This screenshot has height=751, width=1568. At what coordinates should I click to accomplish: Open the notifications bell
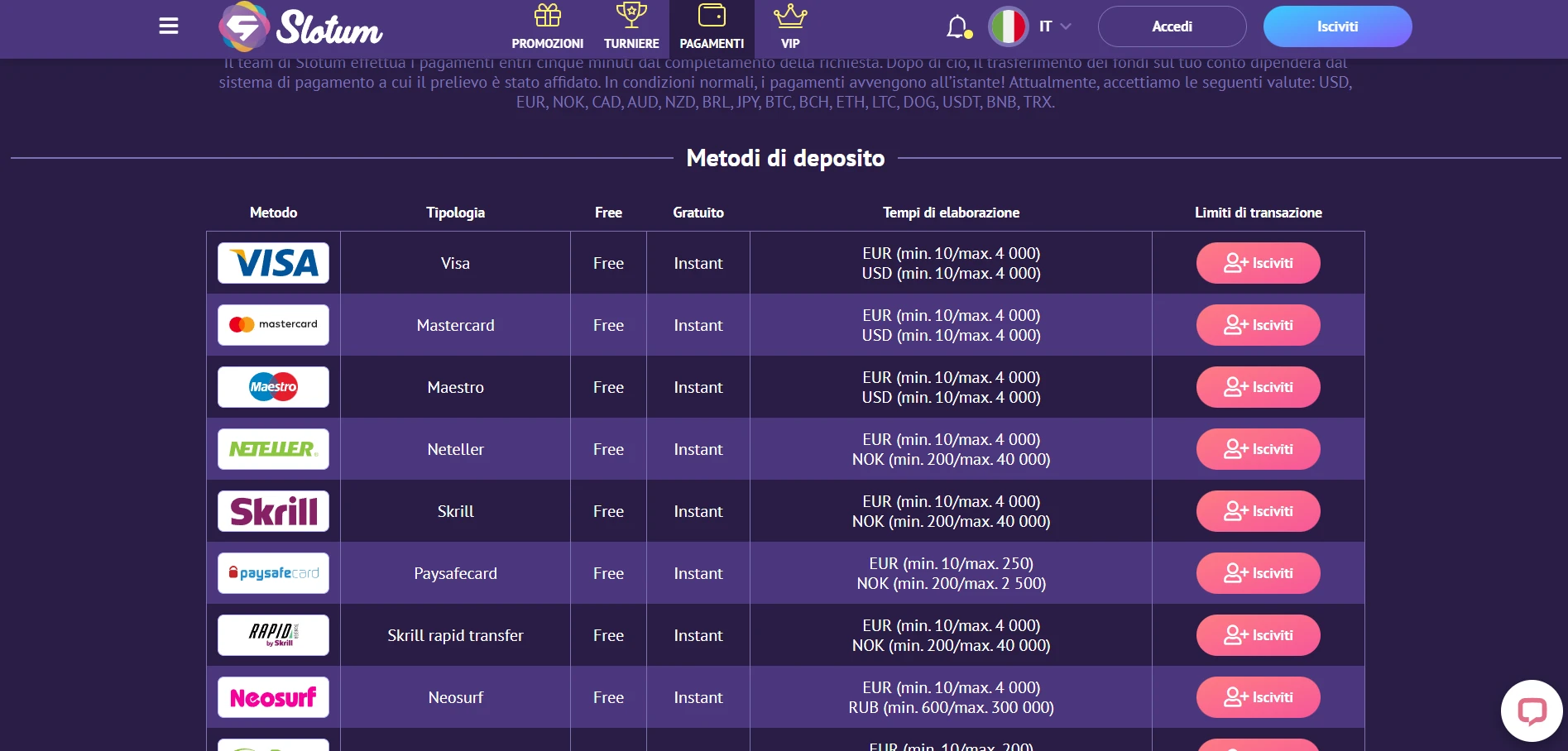(958, 26)
